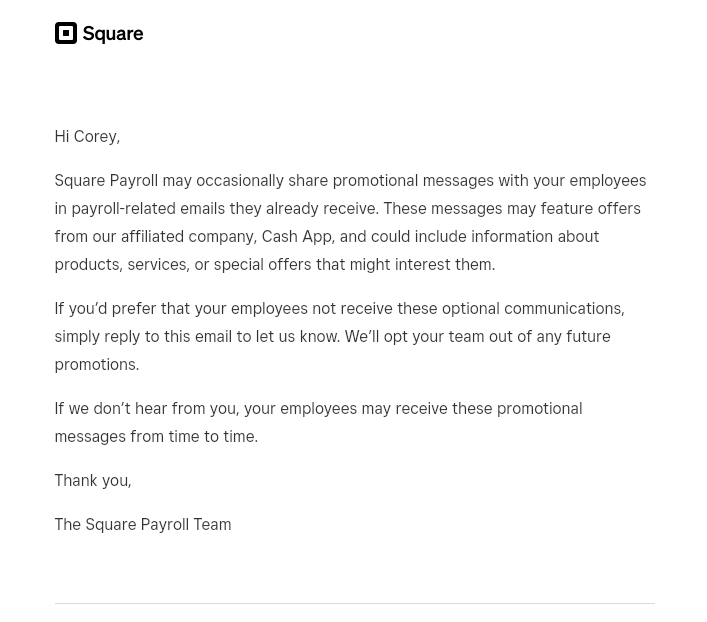The width and height of the screenshot is (707, 622).
Task: Click the words "Cash App" in the email
Action: coord(296,236)
